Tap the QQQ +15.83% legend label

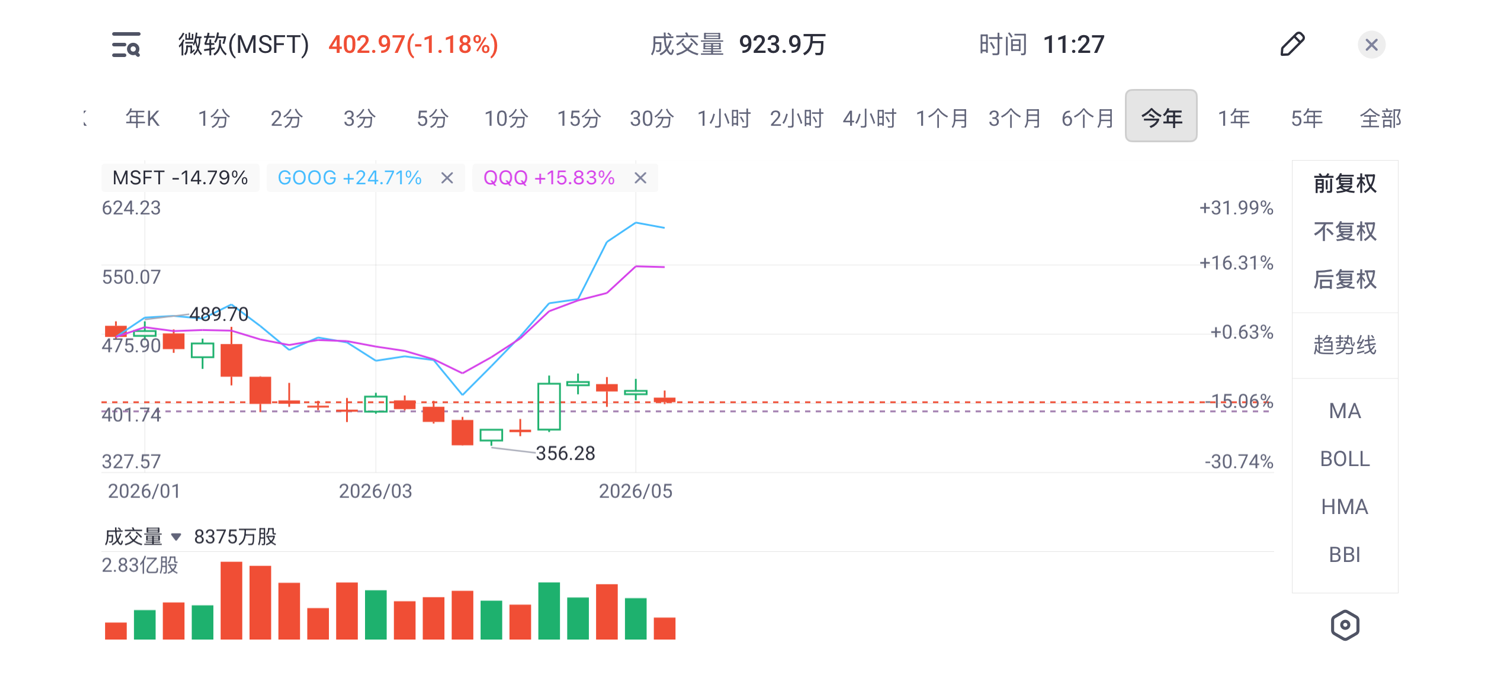[x=549, y=178]
